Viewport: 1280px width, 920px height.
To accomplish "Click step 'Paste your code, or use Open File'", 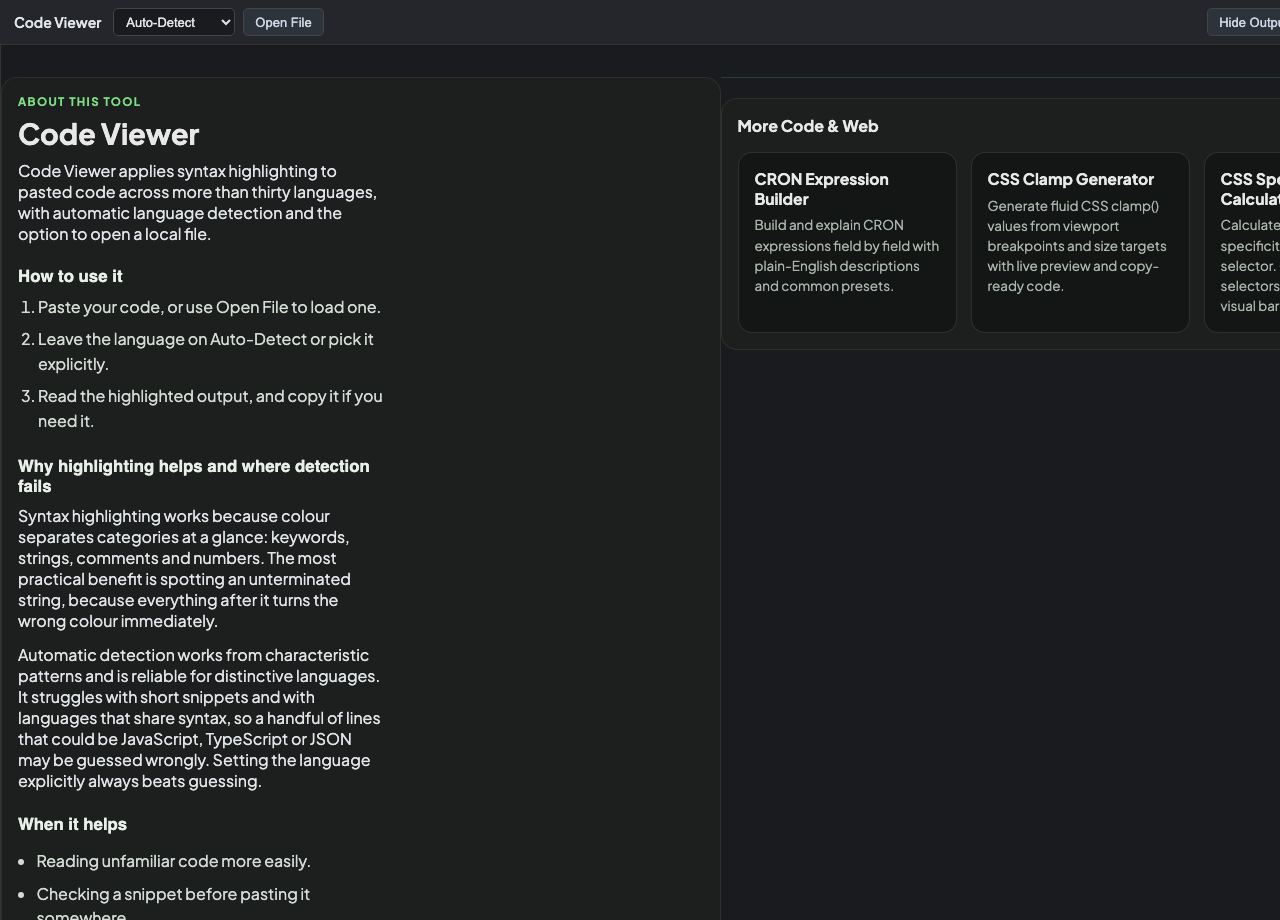I will point(209,307).
